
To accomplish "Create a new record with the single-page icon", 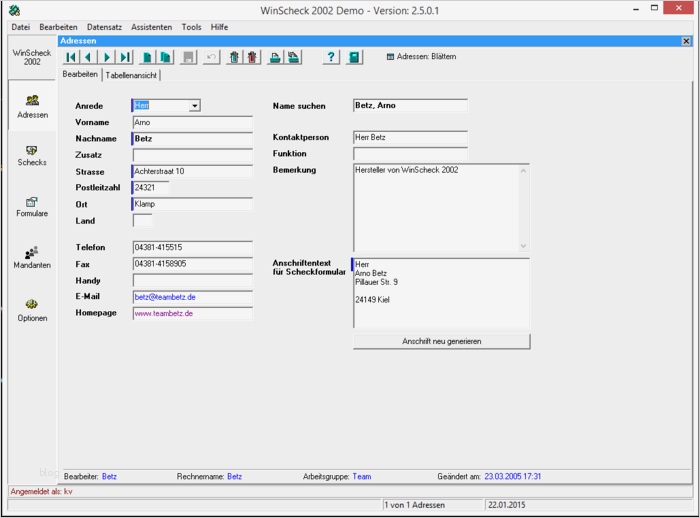I will click(x=147, y=57).
